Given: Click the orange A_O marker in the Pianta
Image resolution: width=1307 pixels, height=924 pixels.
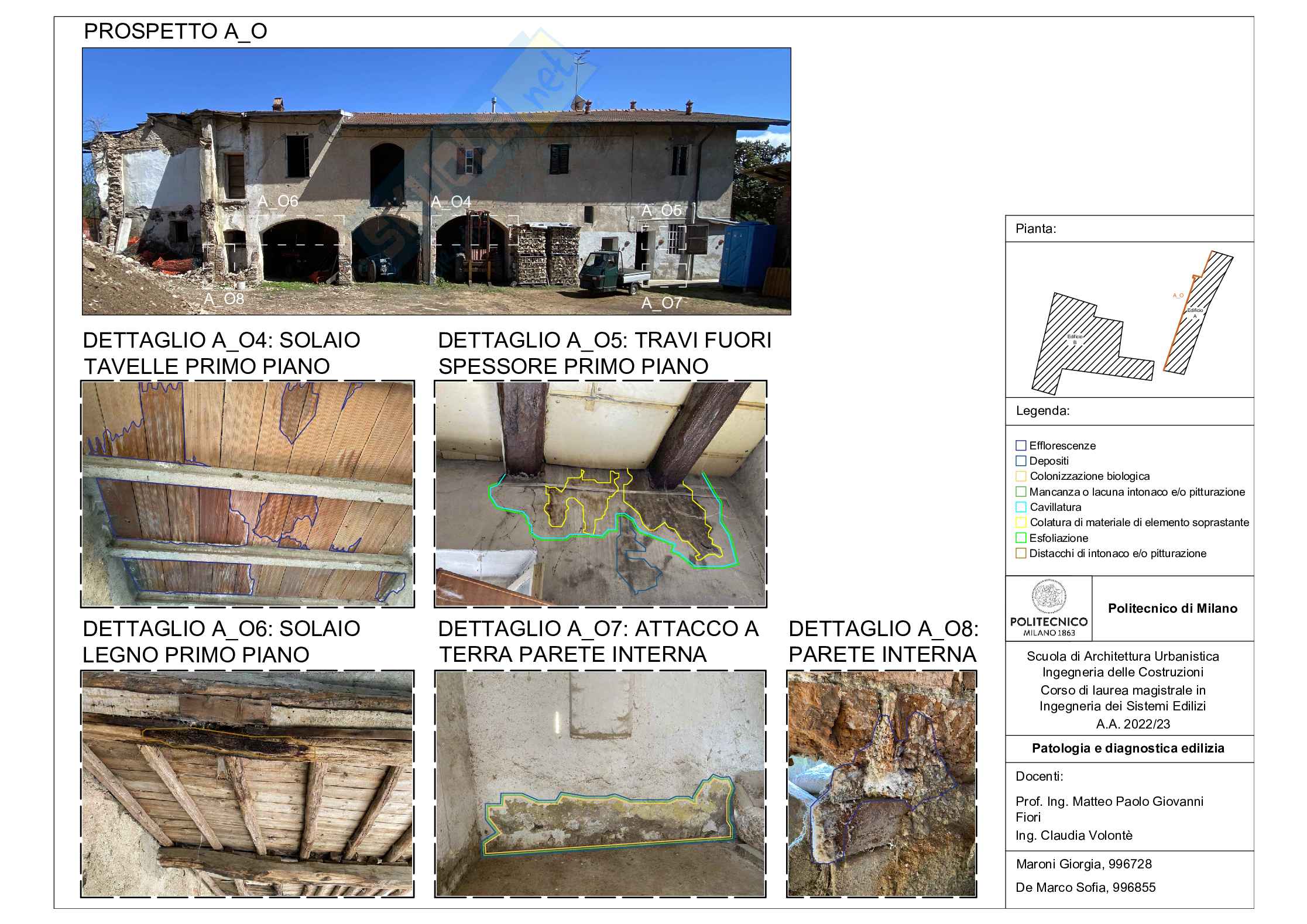Looking at the screenshot, I should click(x=1178, y=296).
